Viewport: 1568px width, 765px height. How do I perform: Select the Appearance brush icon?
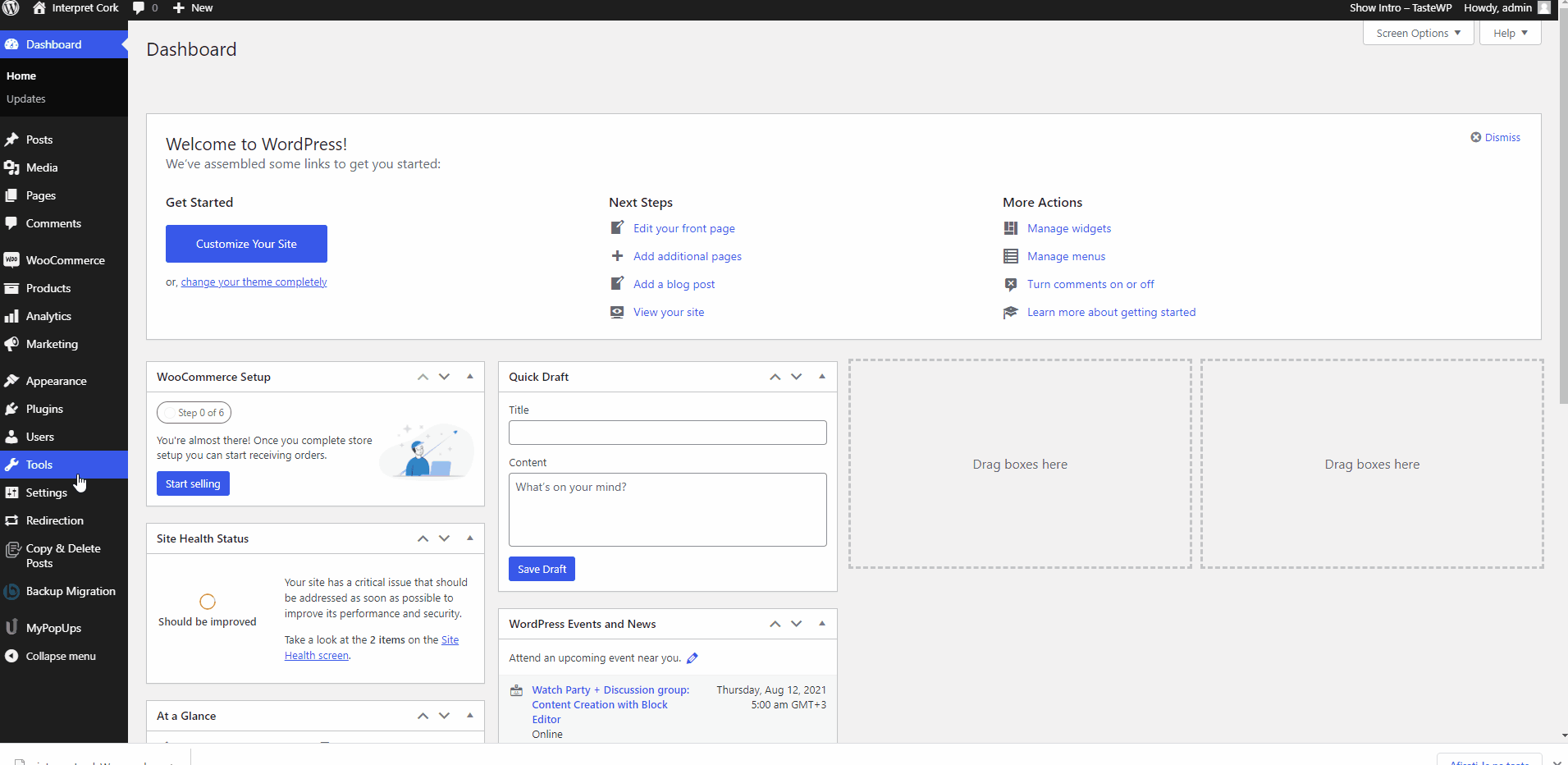[12, 380]
